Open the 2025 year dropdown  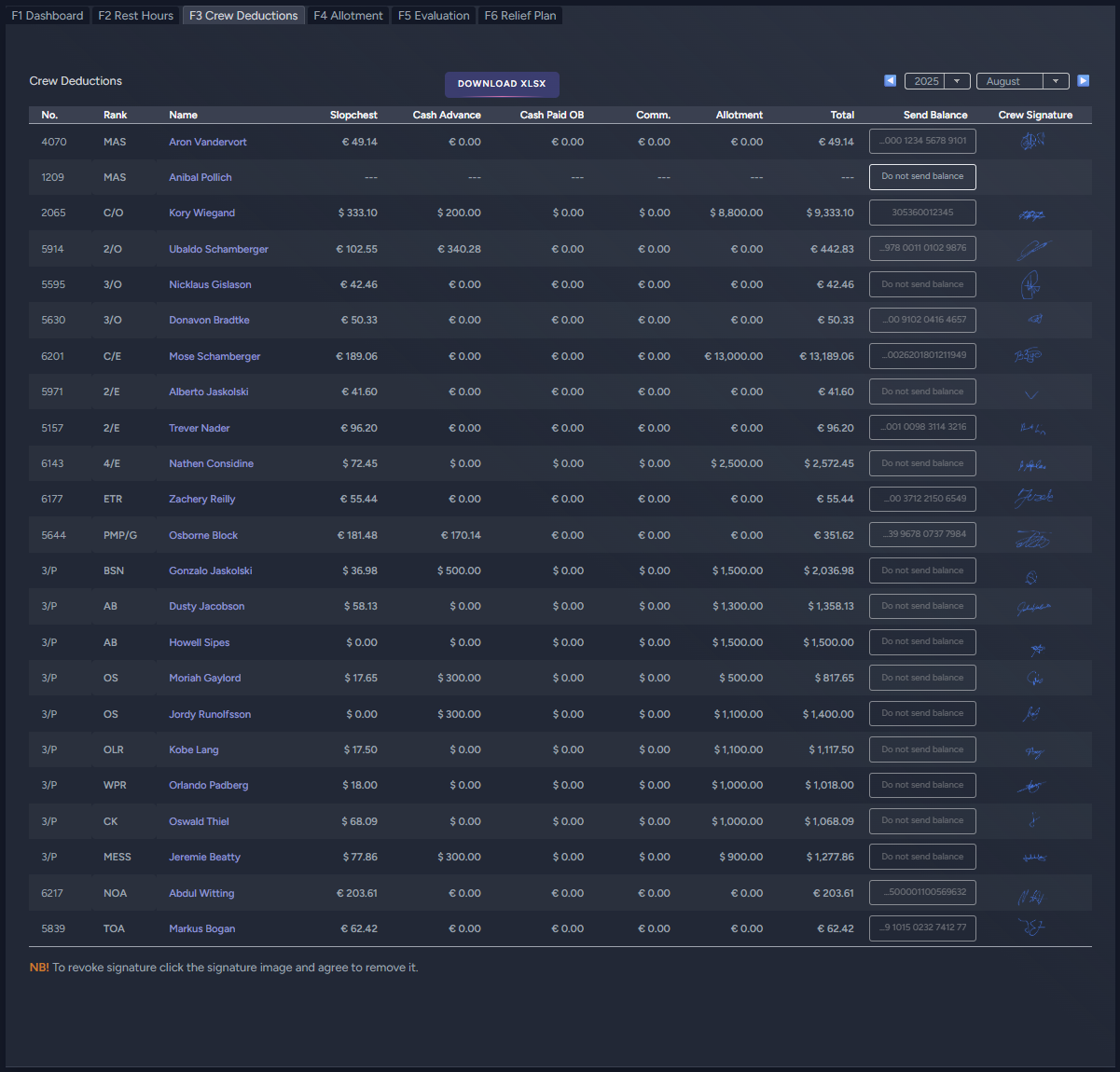[x=937, y=81]
